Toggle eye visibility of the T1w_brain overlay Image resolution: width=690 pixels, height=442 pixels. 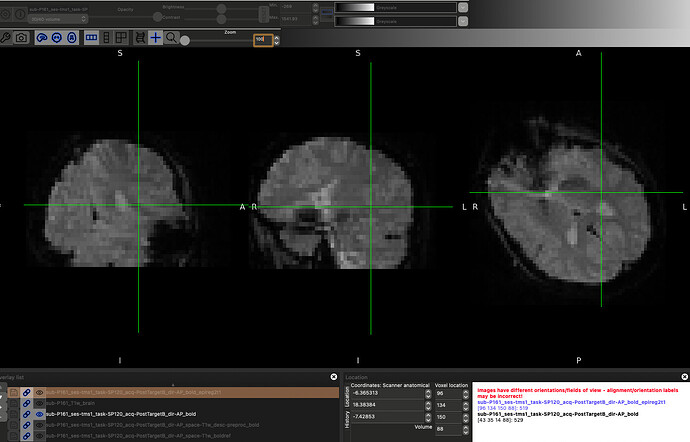(40, 403)
